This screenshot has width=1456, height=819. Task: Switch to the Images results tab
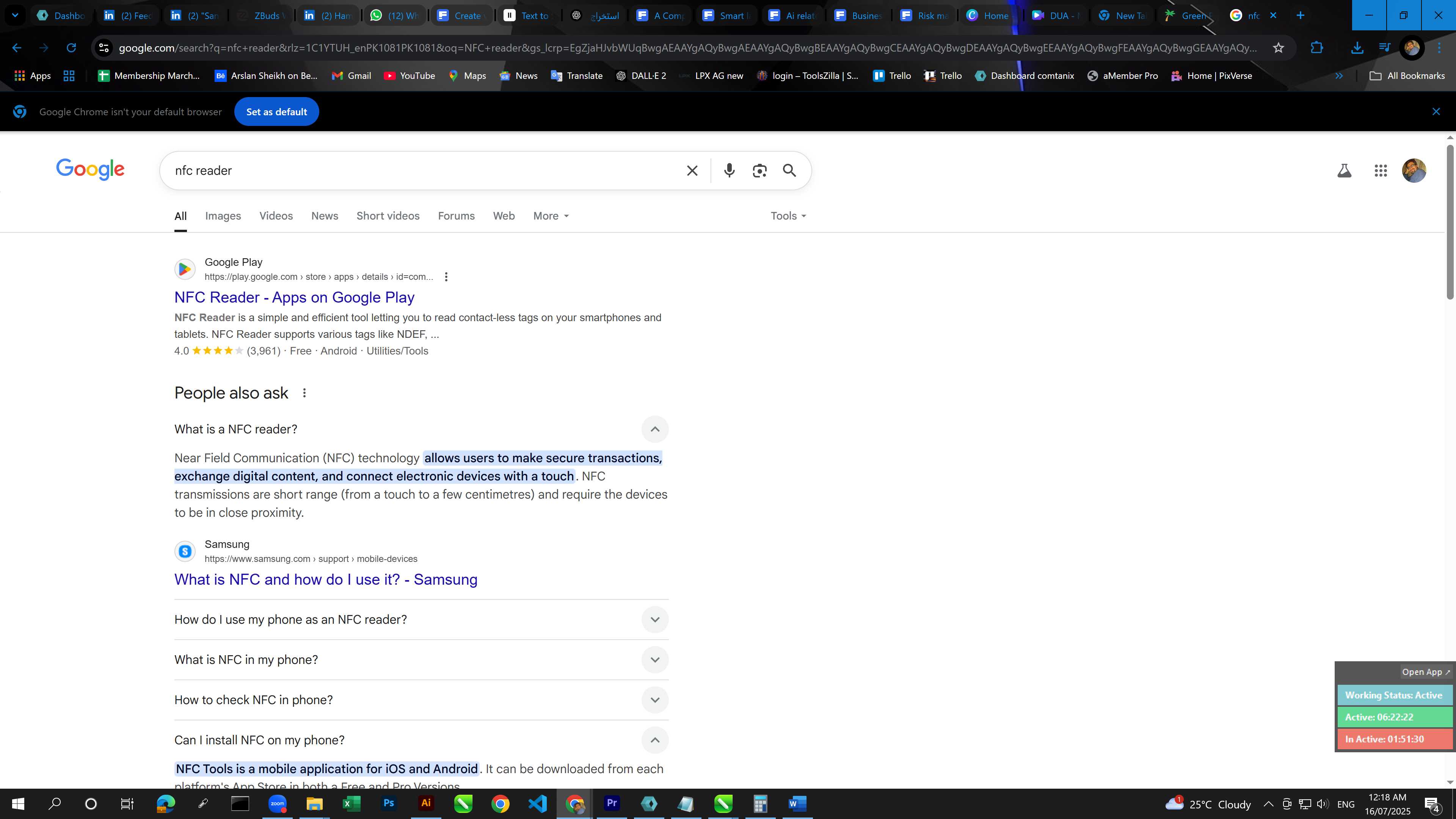[x=223, y=216]
